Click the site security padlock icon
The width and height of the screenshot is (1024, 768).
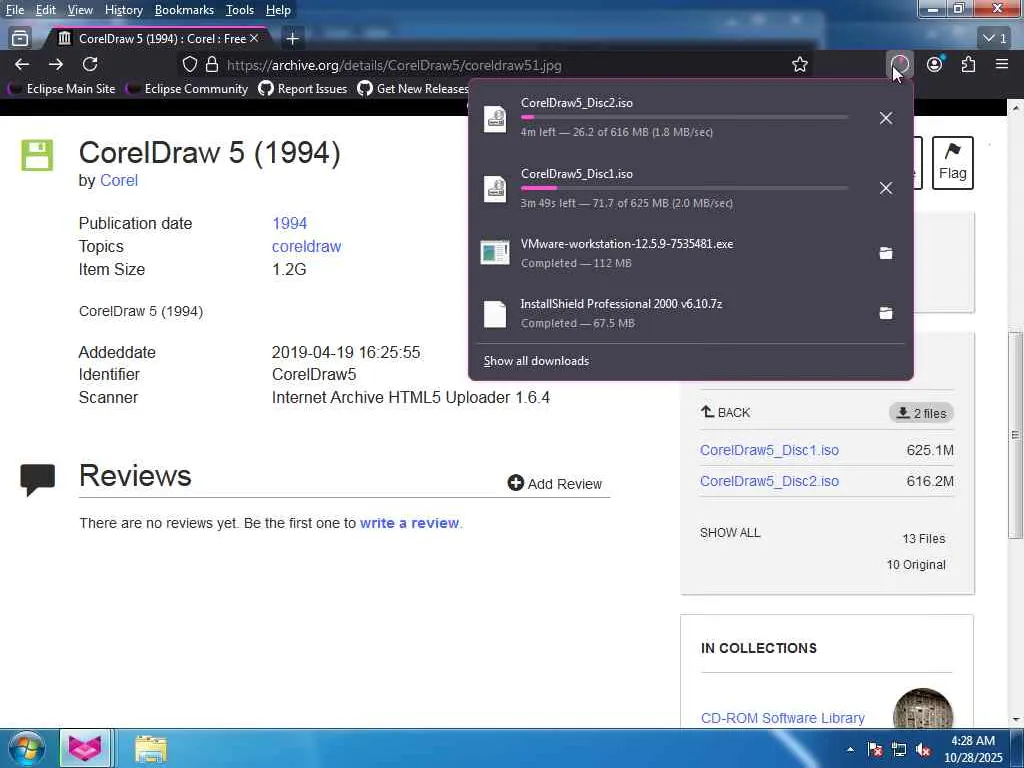tap(212, 64)
